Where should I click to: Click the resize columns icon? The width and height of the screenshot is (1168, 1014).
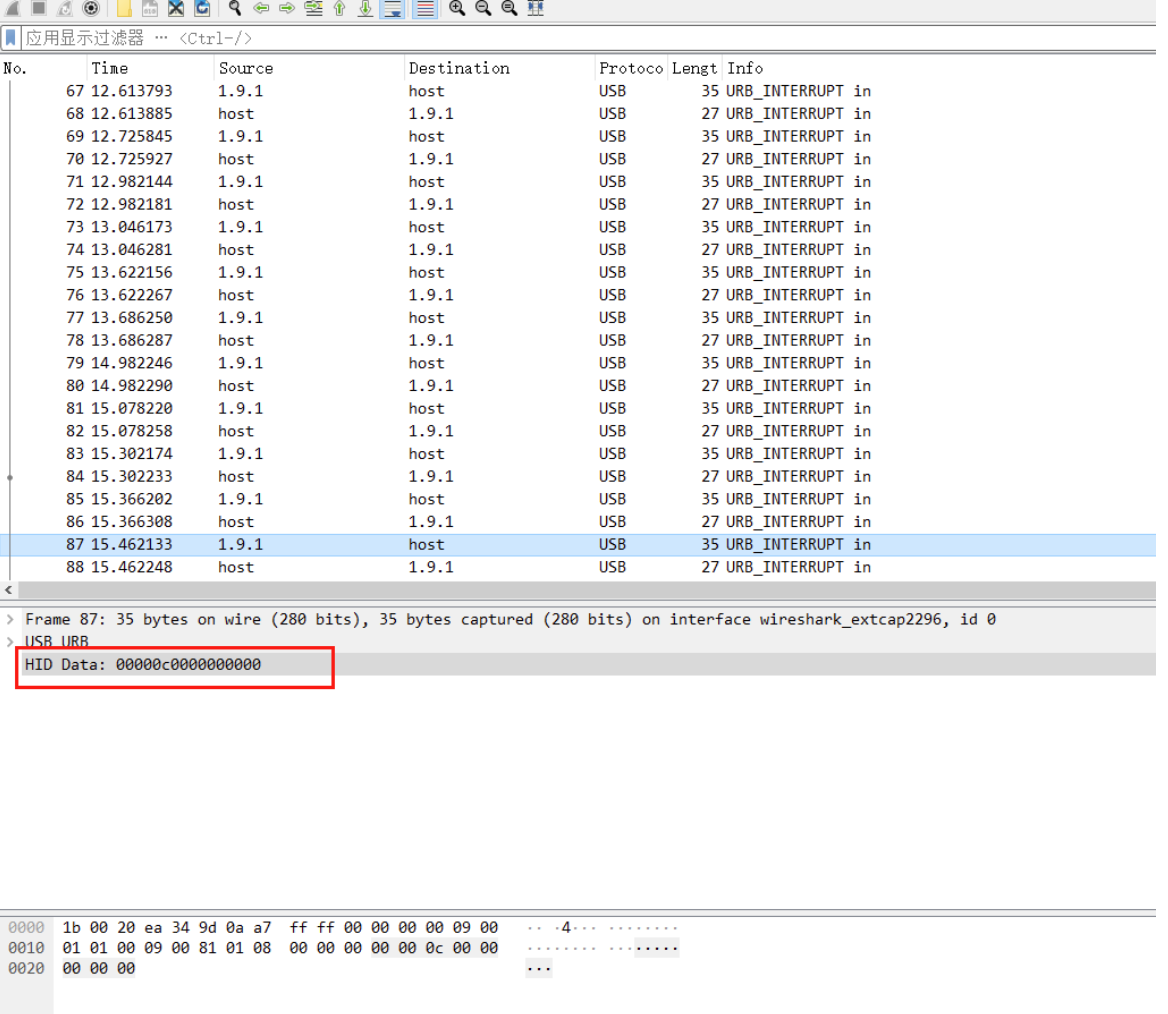click(535, 8)
